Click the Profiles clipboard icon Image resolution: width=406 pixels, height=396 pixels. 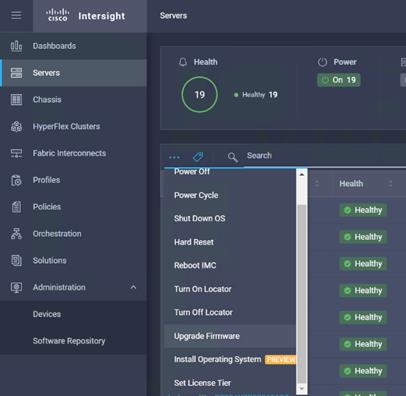[16, 180]
